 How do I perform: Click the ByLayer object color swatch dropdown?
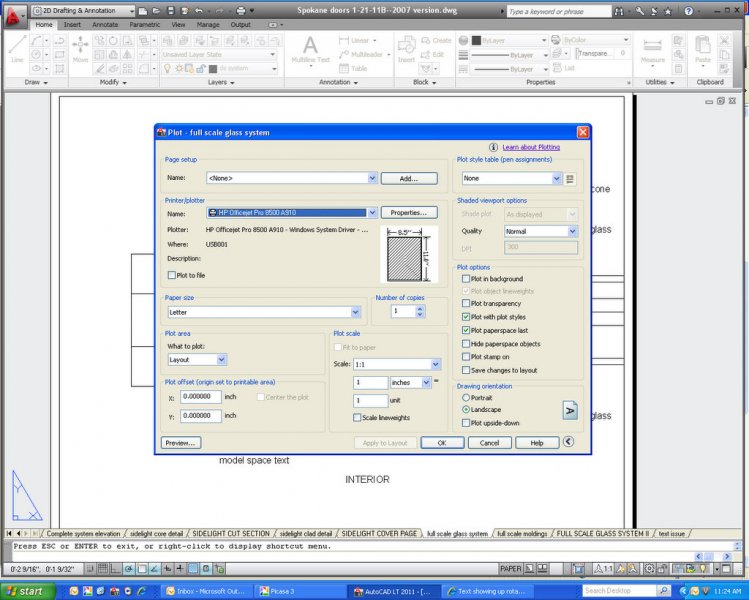509,41
